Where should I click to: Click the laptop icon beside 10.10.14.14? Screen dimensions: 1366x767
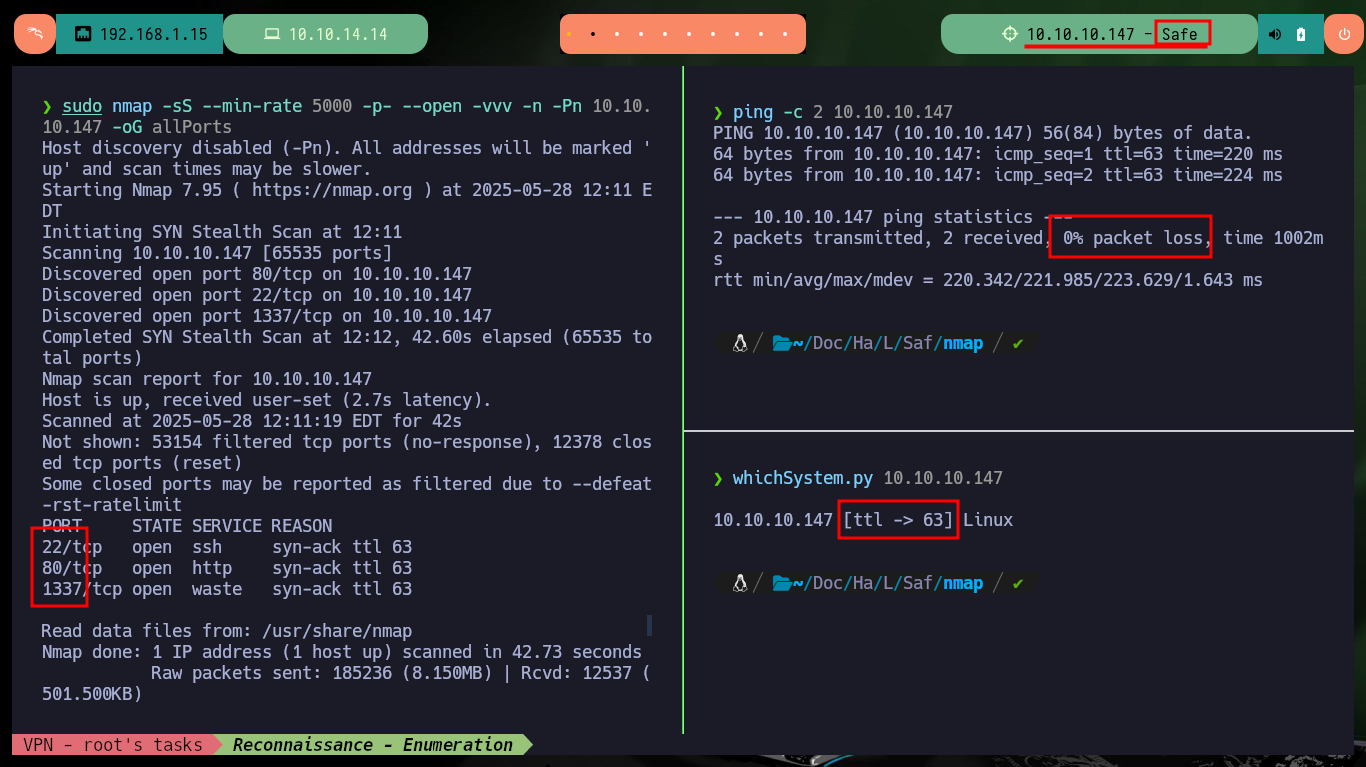[271, 34]
